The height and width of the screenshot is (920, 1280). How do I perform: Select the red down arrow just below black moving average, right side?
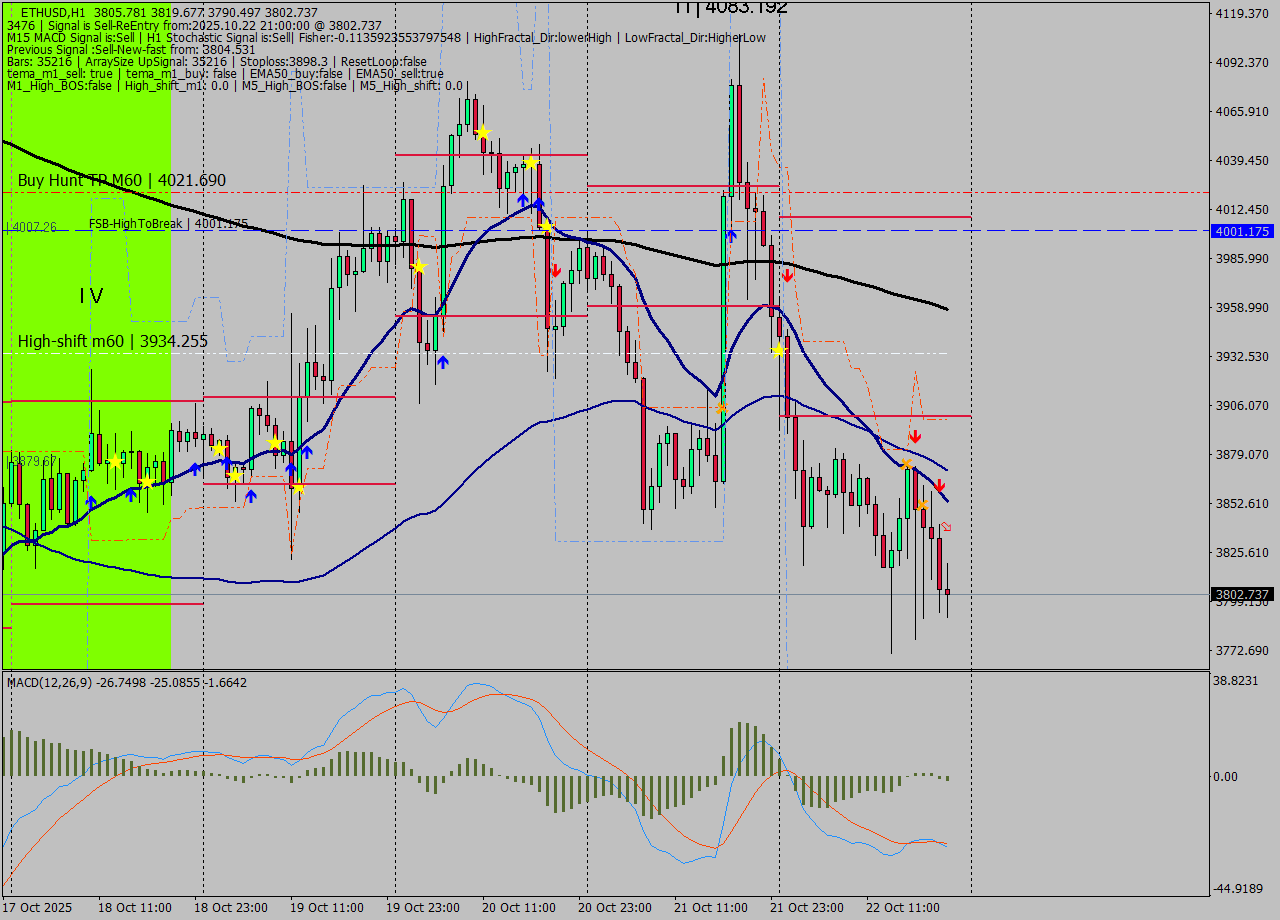coord(788,275)
